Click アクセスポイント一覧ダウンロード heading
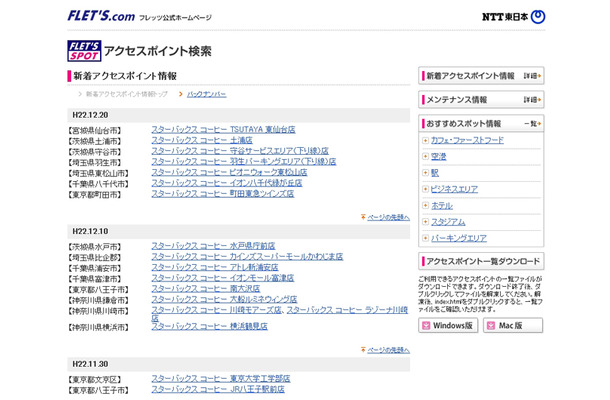Screen dimensions: 610x400 pyautogui.click(x=481, y=261)
